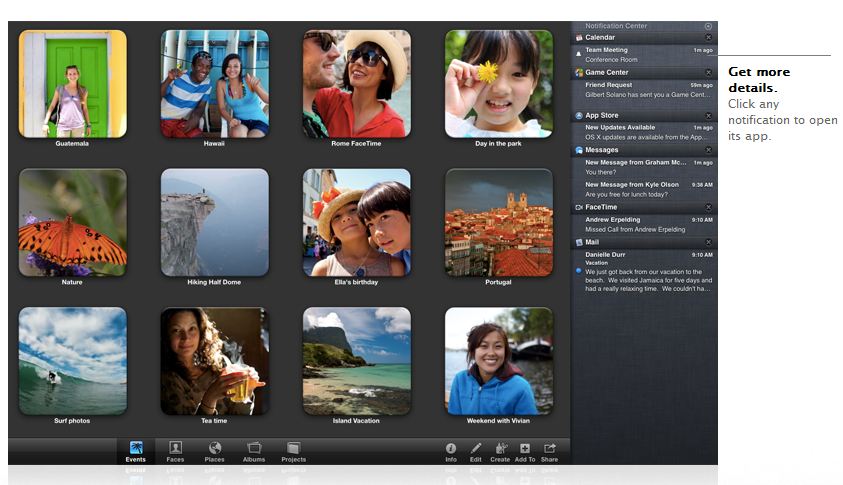Viewport: 843px width, 485px height.
Task: Select the Edit pencil tool
Action: click(476, 451)
